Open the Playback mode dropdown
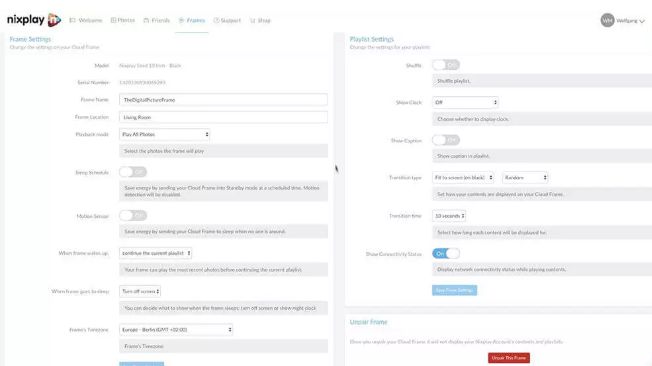 click(x=164, y=134)
